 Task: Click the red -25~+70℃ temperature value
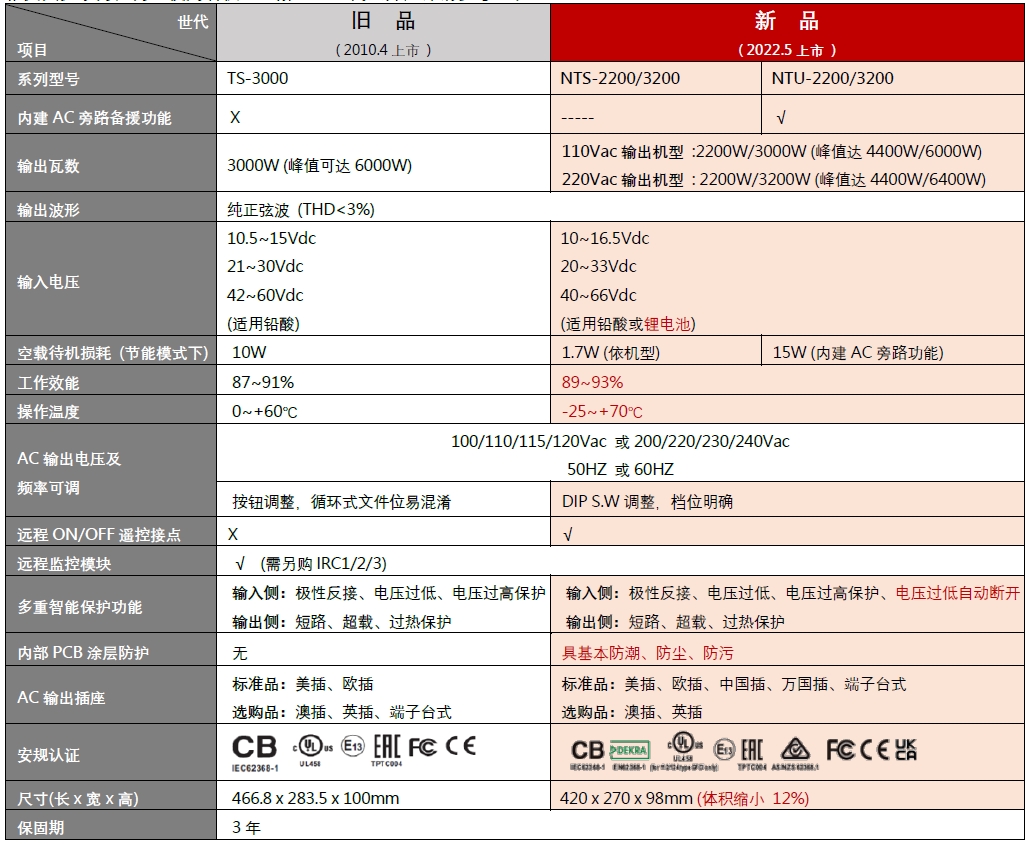pyautogui.click(x=602, y=411)
